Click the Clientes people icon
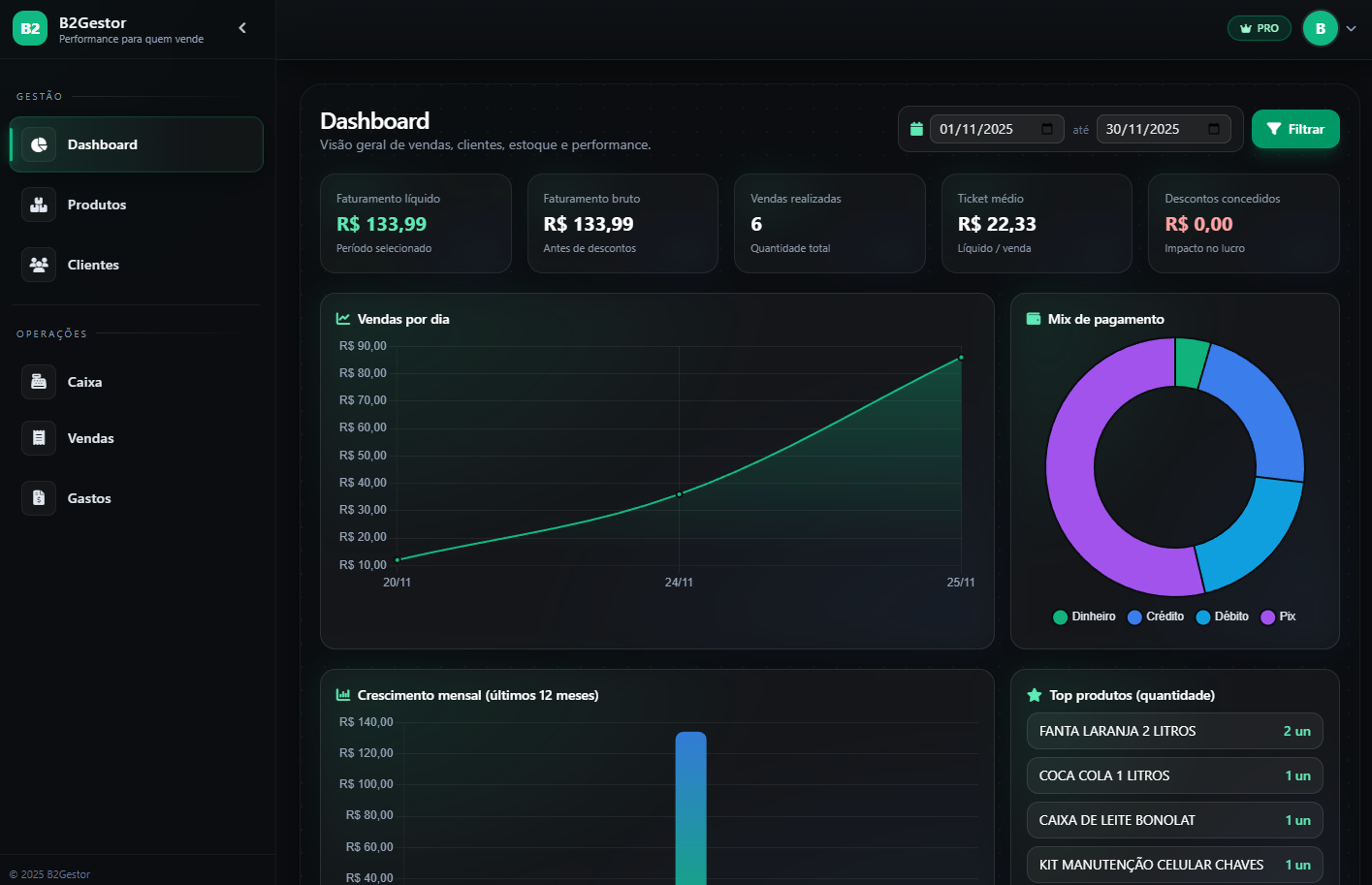This screenshot has height=885, width=1372. (x=39, y=265)
